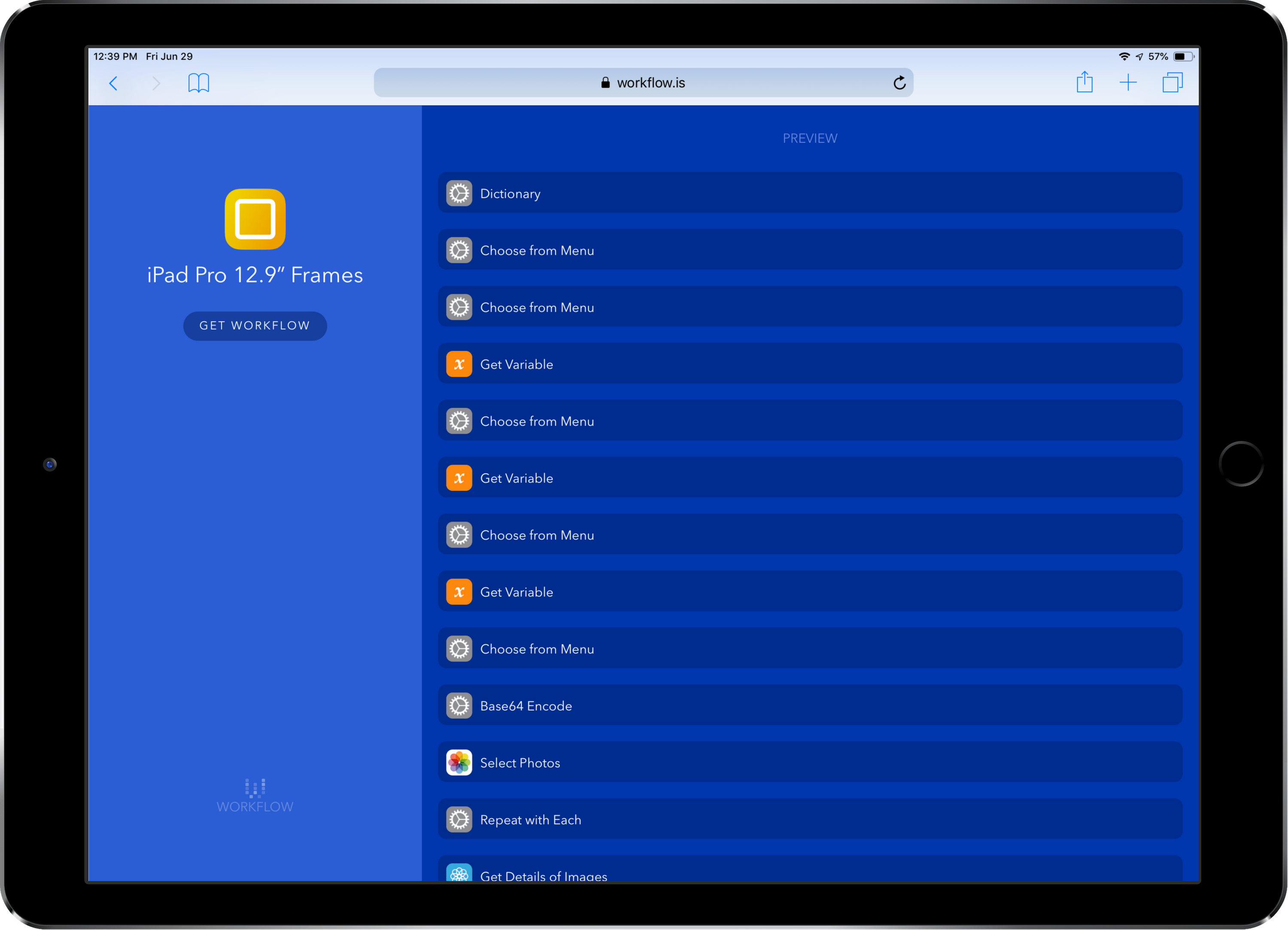Image resolution: width=1288 pixels, height=930 pixels.
Task: Click the third Choose from Menu gear icon
Action: (x=459, y=421)
